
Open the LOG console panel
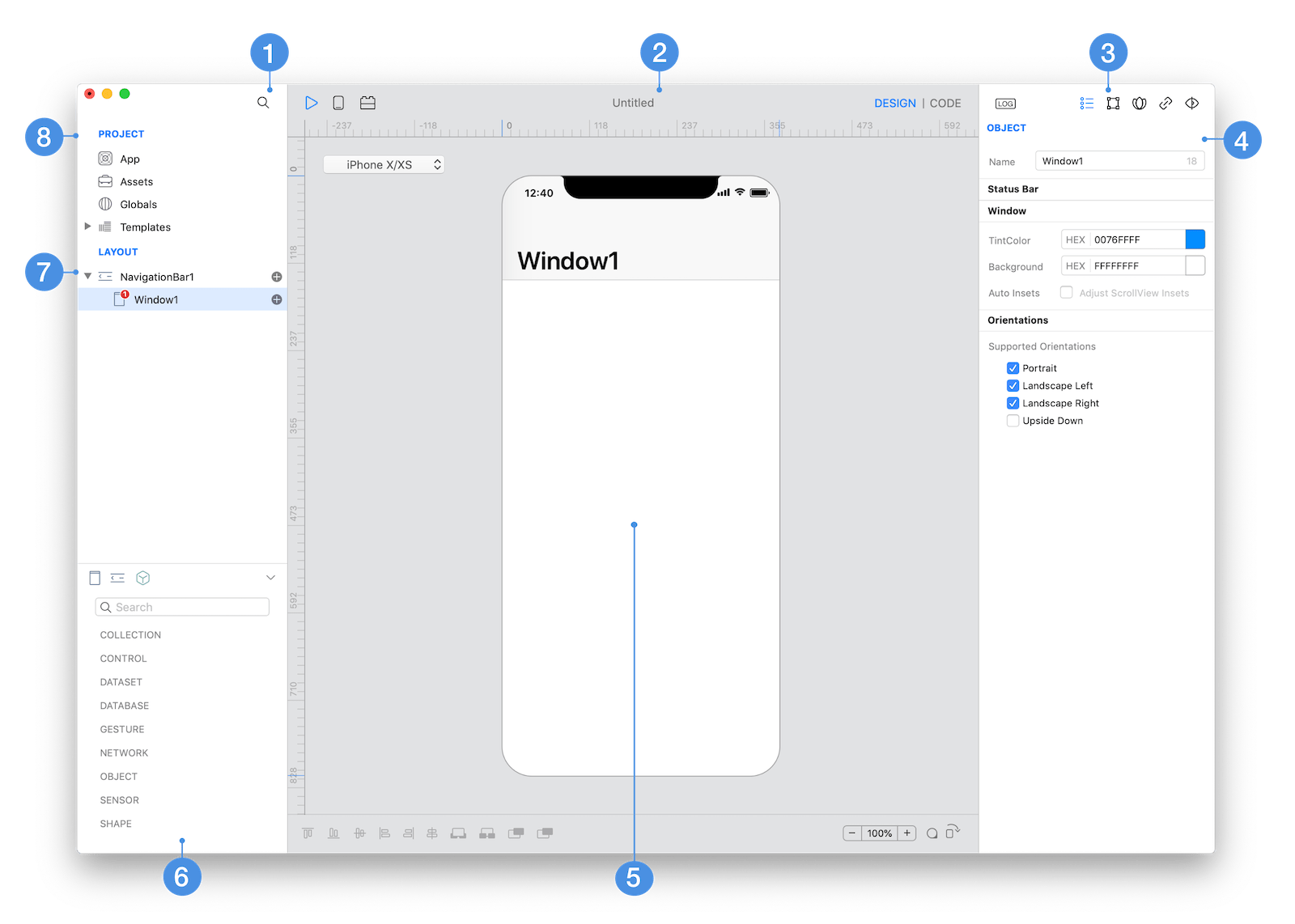click(x=1005, y=104)
